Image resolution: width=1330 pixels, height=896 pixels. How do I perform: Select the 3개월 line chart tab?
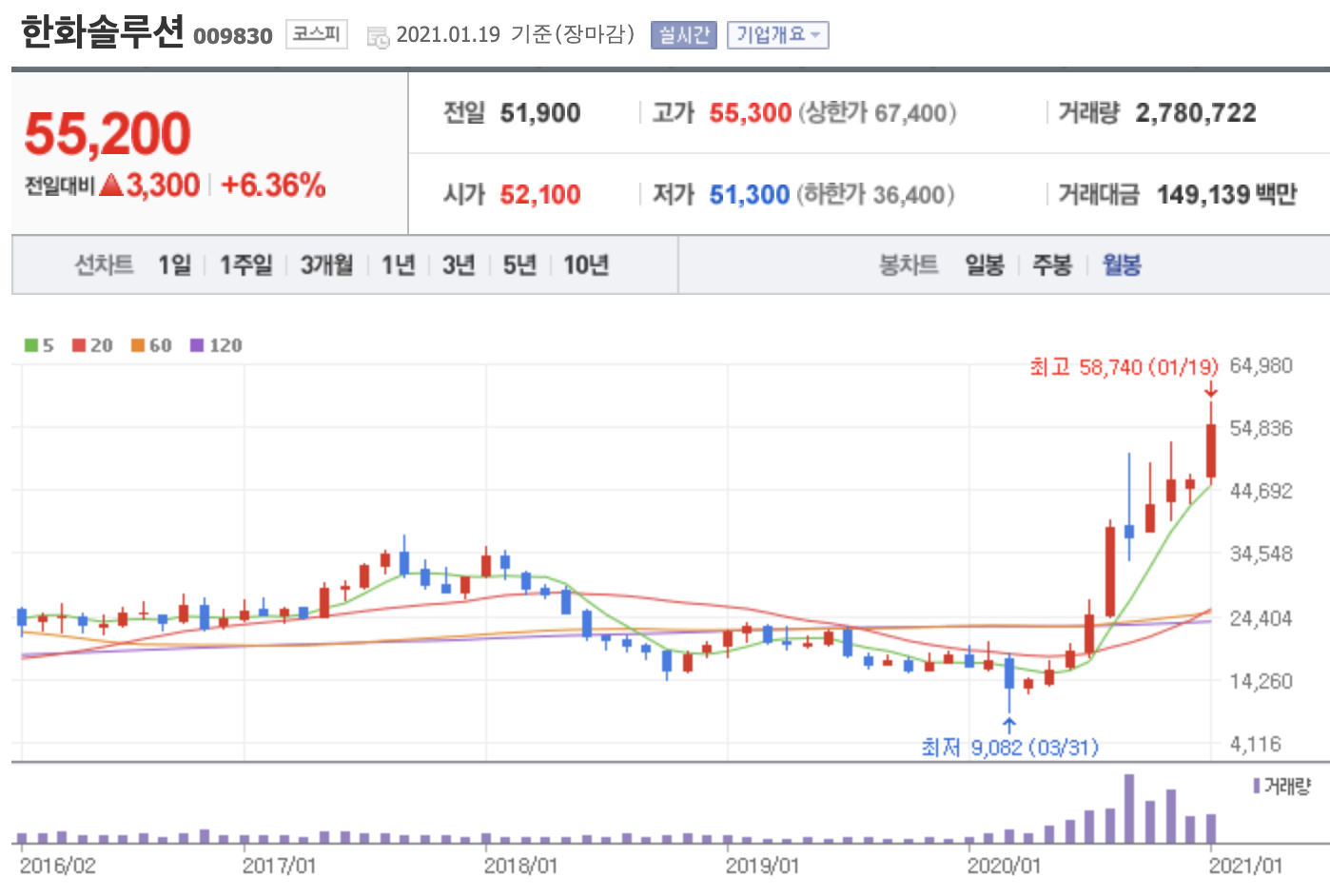(x=327, y=264)
